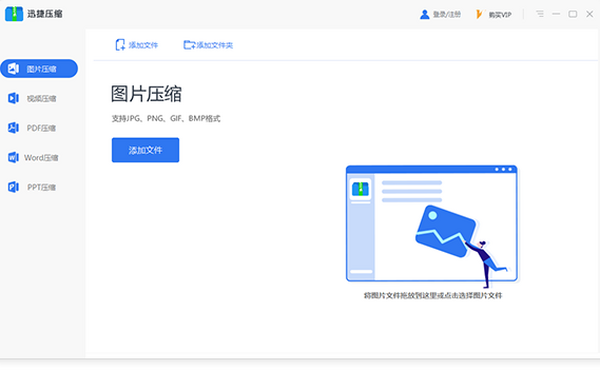600x370 pixels.
Task: Select the 视频压缩 video icon
Action: 13,98
